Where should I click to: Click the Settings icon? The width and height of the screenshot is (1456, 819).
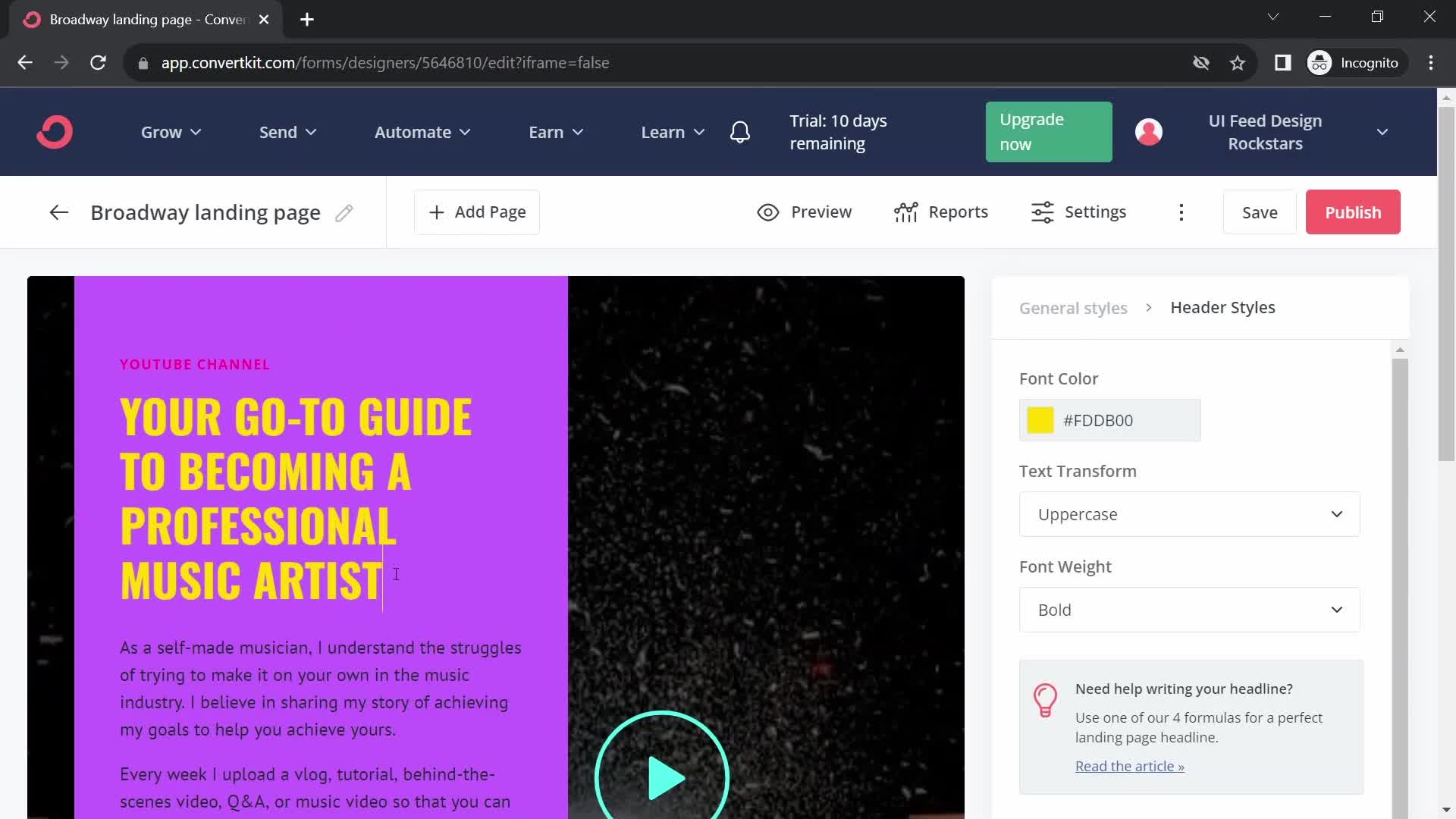1043,212
